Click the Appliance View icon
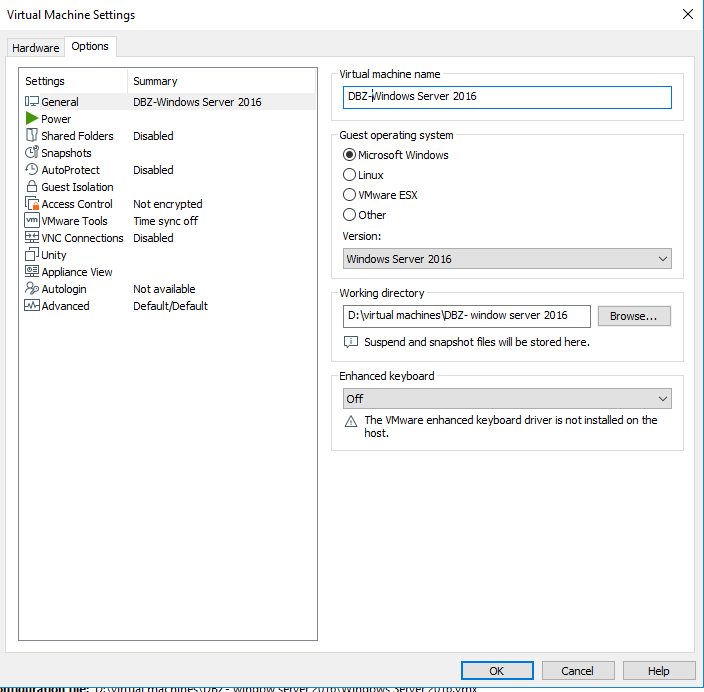704x692 pixels. point(31,271)
